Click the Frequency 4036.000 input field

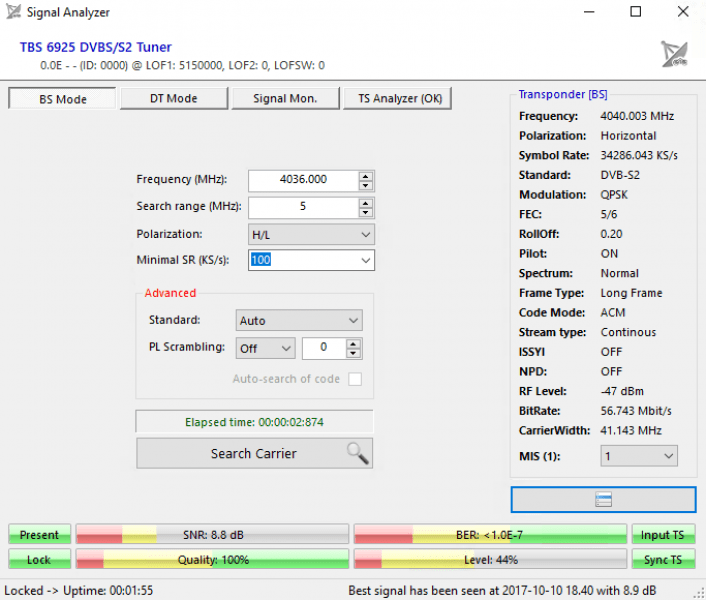tap(304, 180)
